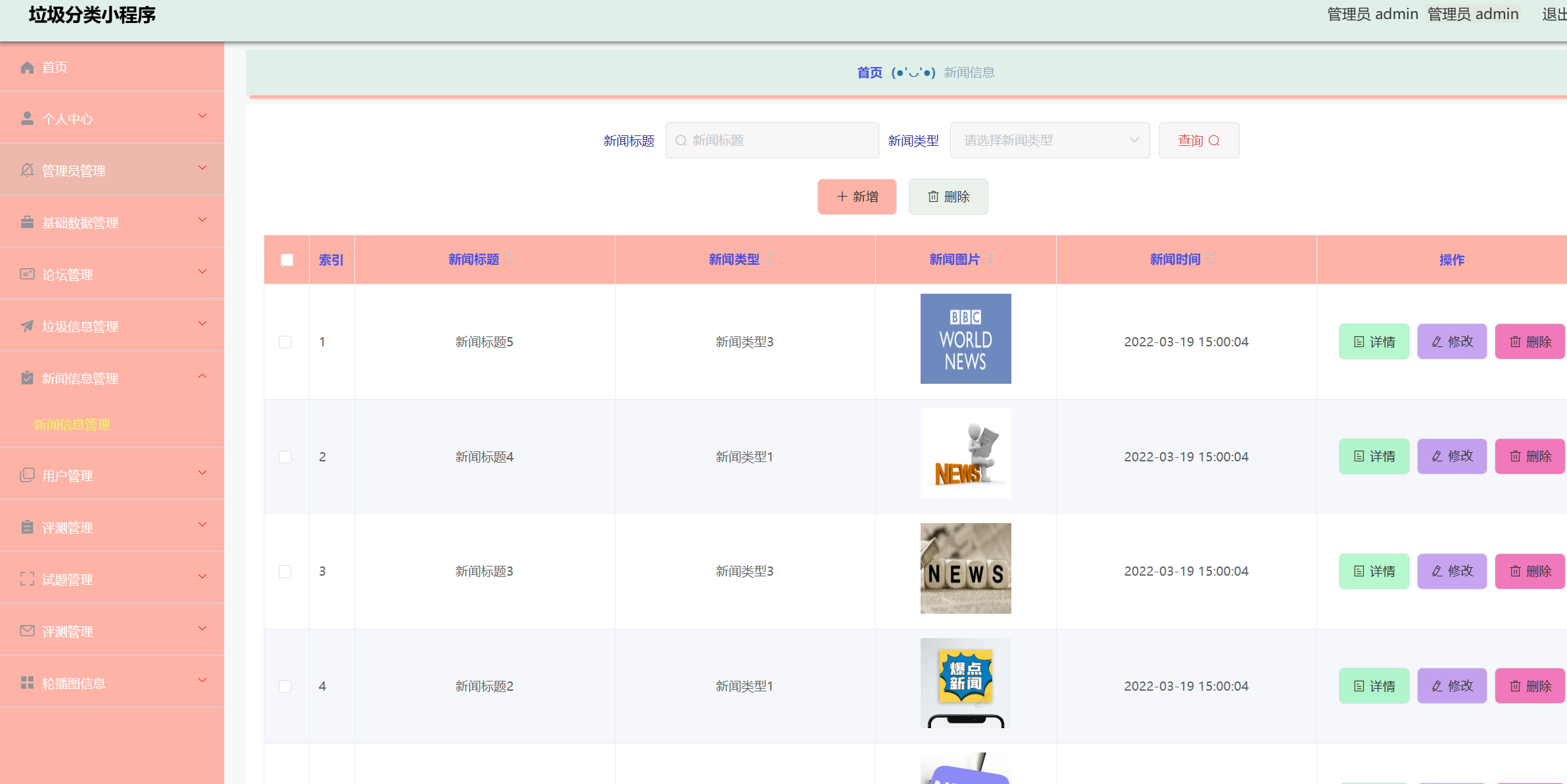
Task: Check the select-all checkbox in table header
Action: (287, 260)
